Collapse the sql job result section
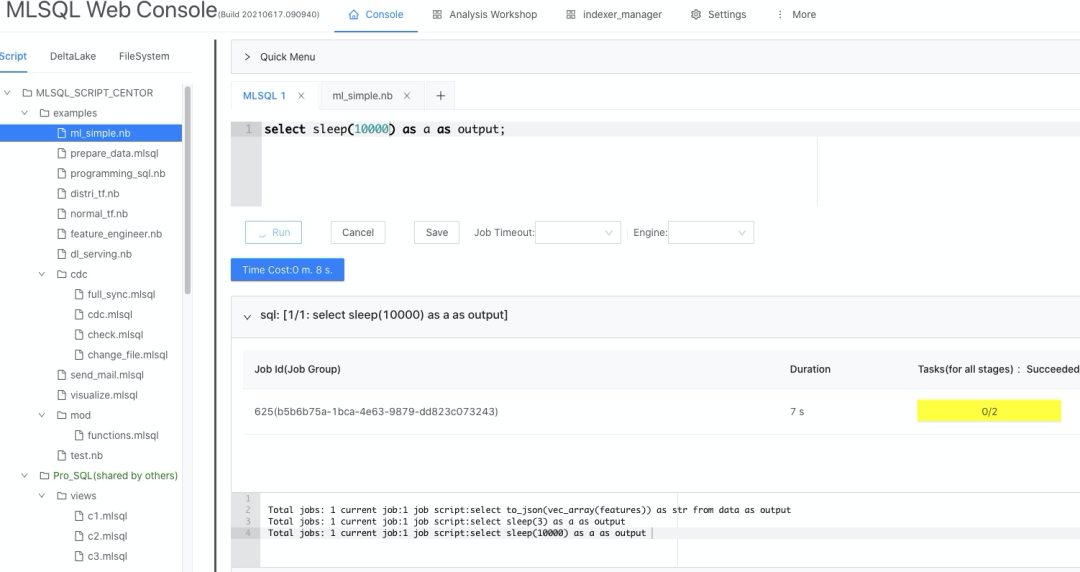1080x572 pixels. point(248,316)
